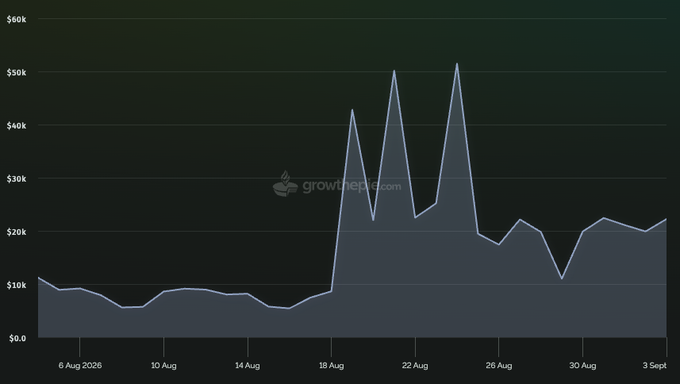Click the '18 Aug' date label
Screen dimensions: 680x384
pos(331,365)
